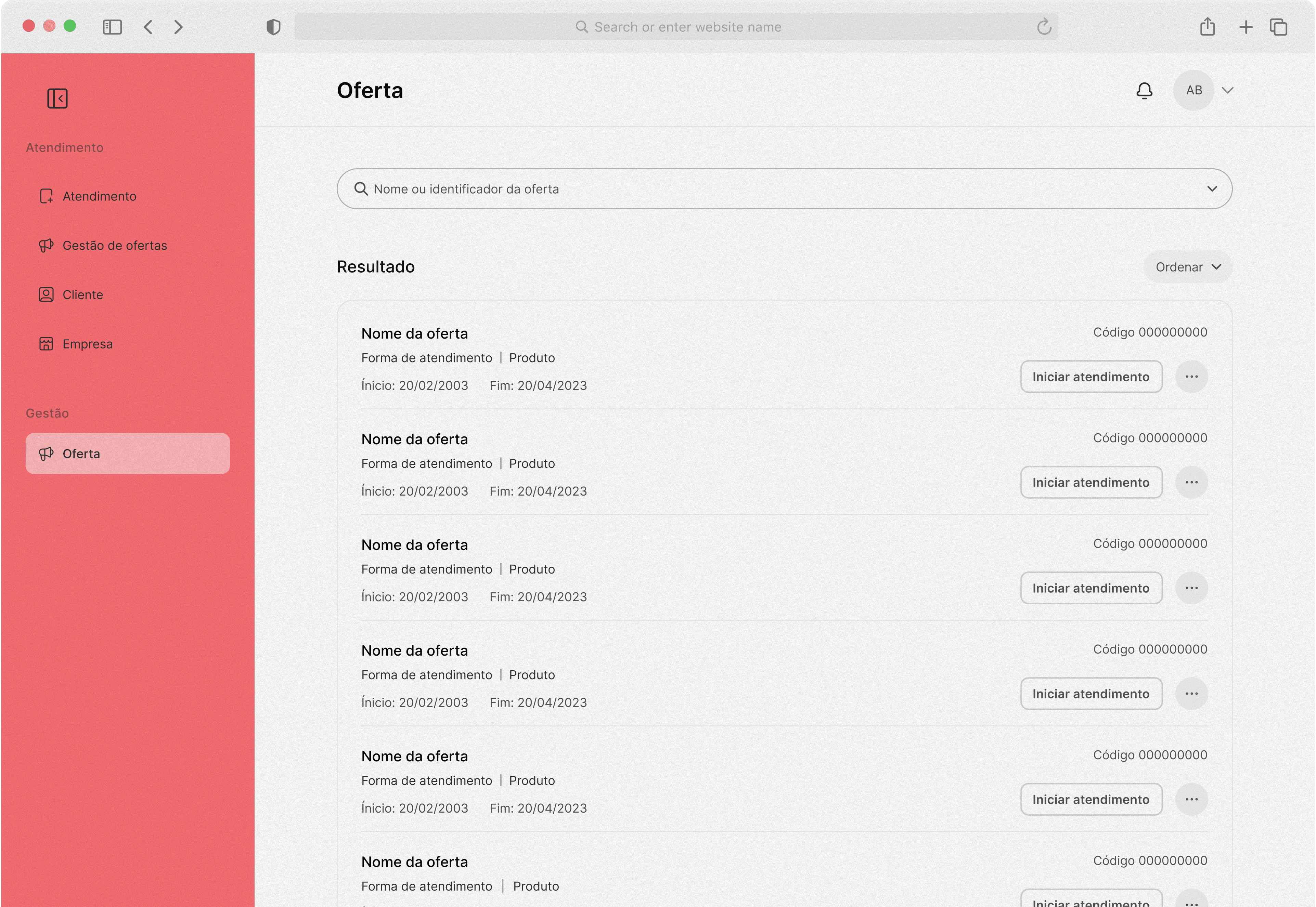The height and width of the screenshot is (907, 1316).
Task: Open a new browser tab
Action: coord(1245,27)
